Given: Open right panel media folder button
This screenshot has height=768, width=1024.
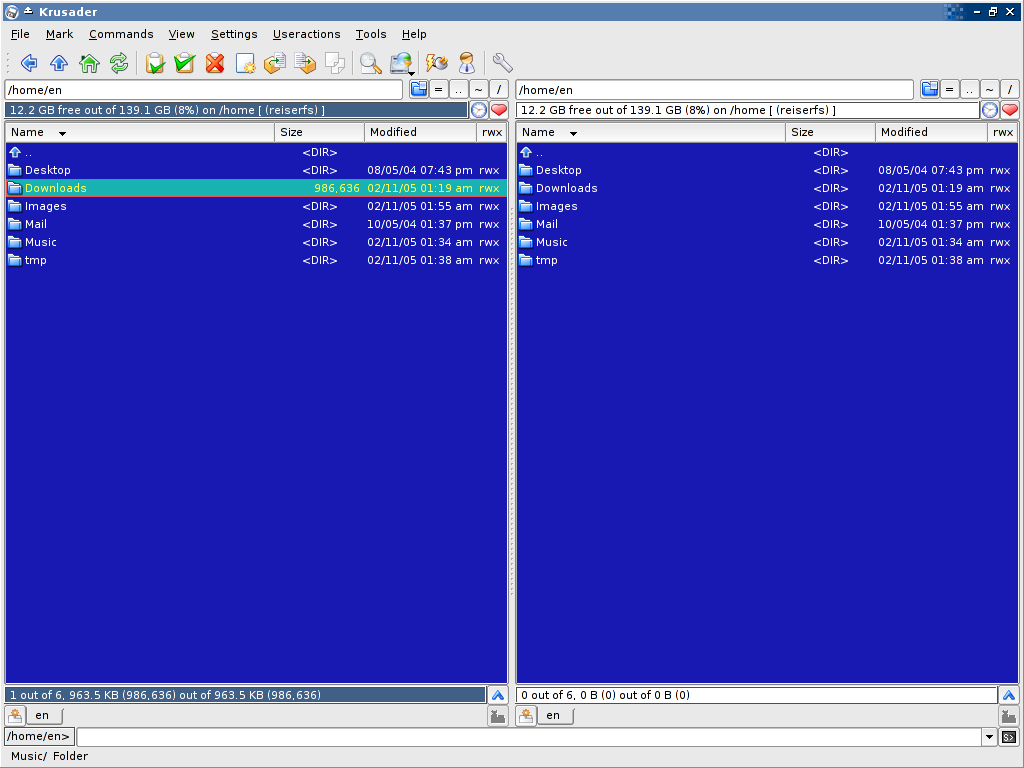Looking at the screenshot, I should coord(929,89).
